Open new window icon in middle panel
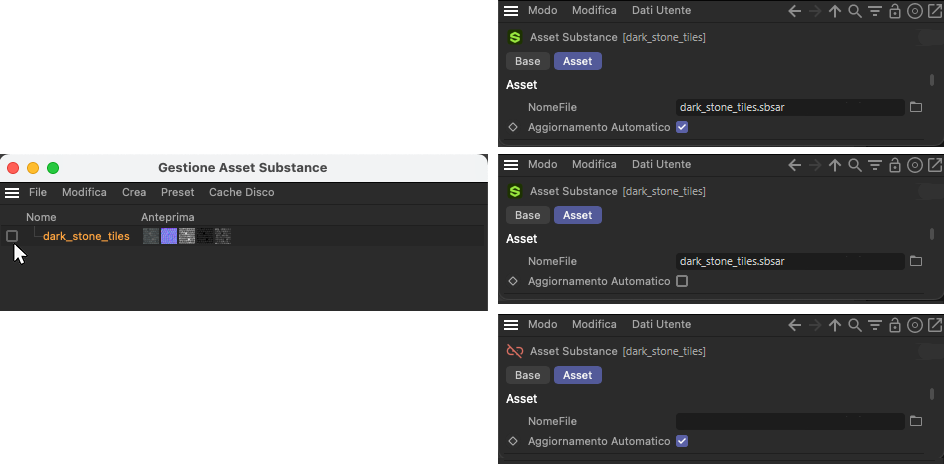944x464 pixels. coord(935,165)
